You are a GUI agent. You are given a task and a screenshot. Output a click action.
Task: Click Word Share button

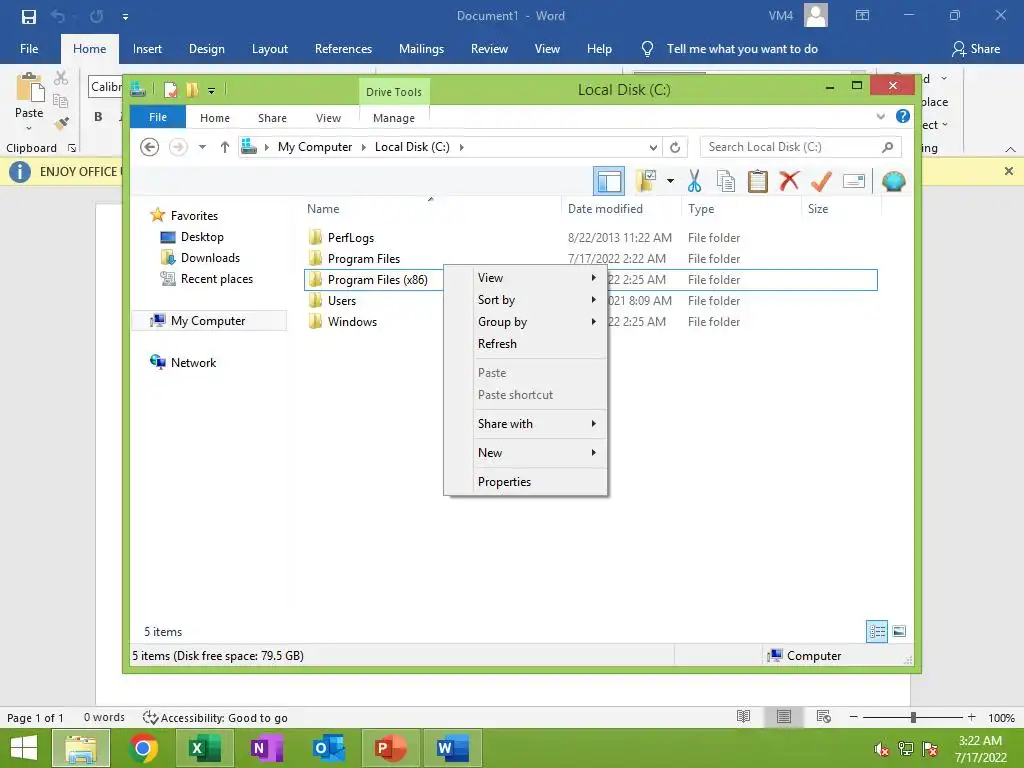976,49
